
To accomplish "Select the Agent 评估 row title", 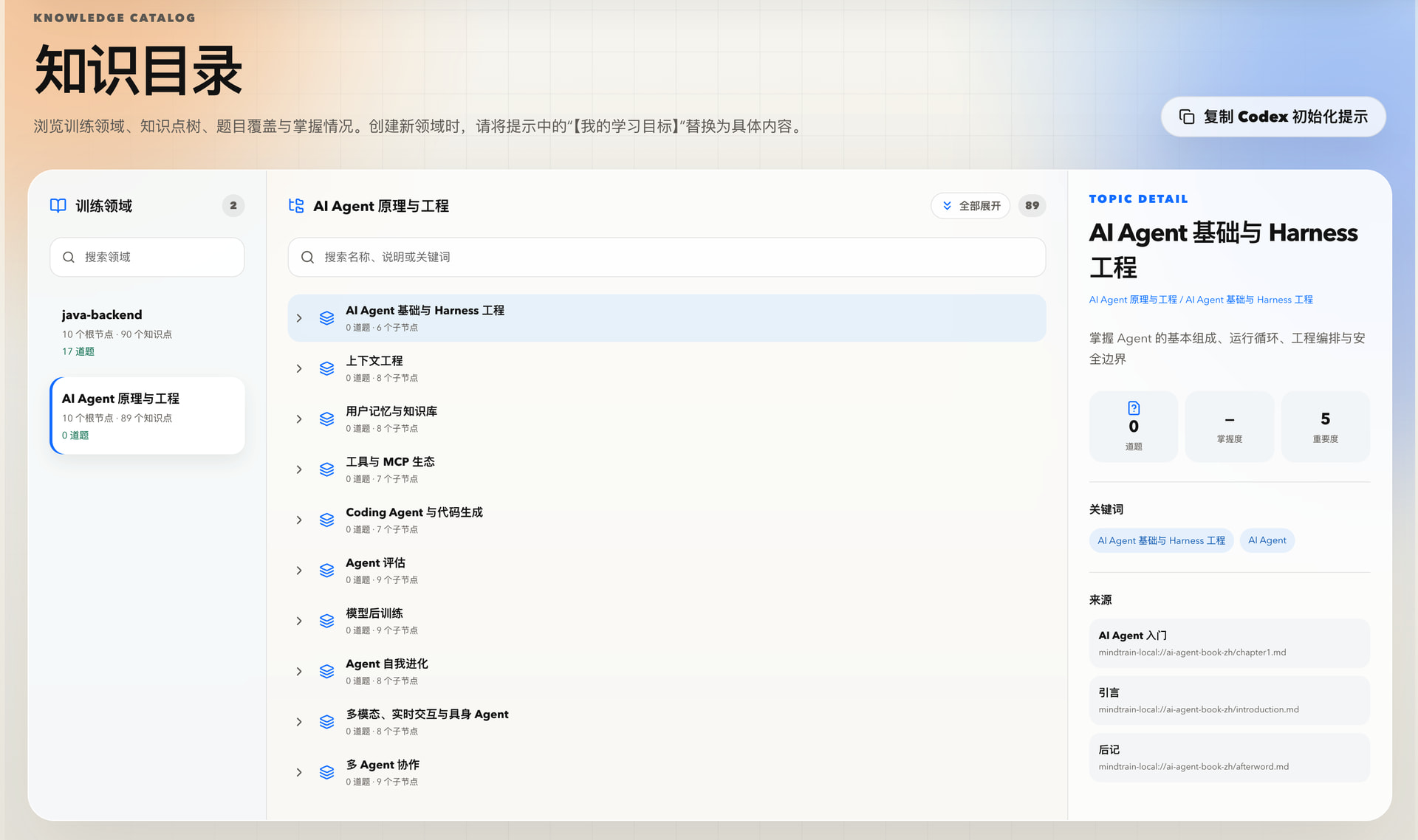I will point(375,563).
